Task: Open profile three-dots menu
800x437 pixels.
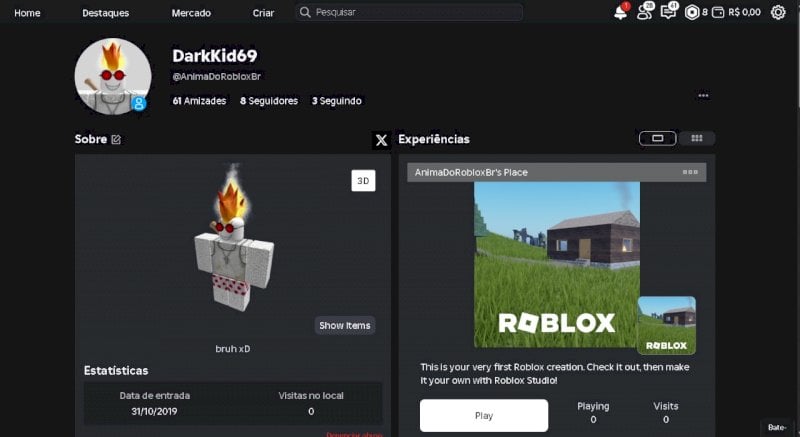Action: click(x=703, y=95)
